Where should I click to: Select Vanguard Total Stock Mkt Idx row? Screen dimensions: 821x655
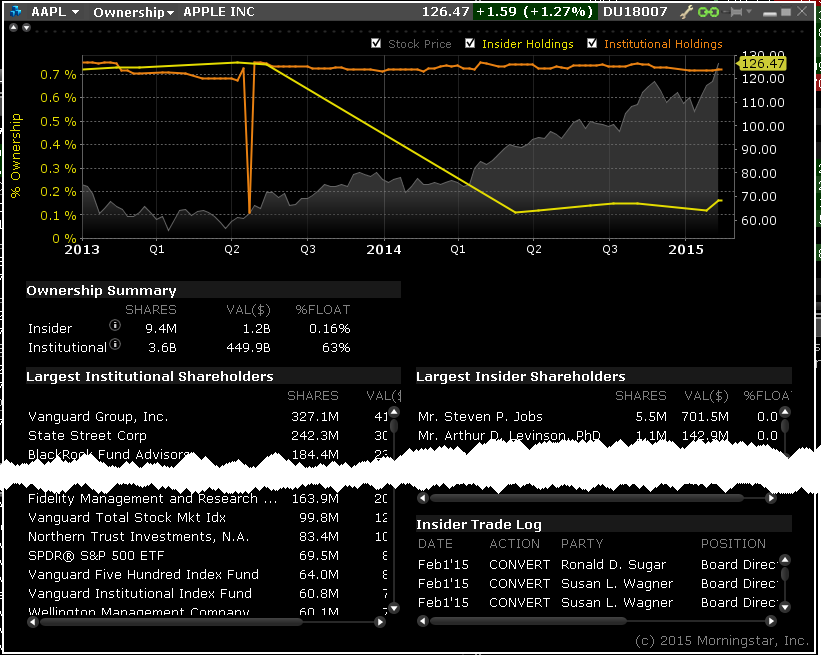(x=207, y=517)
